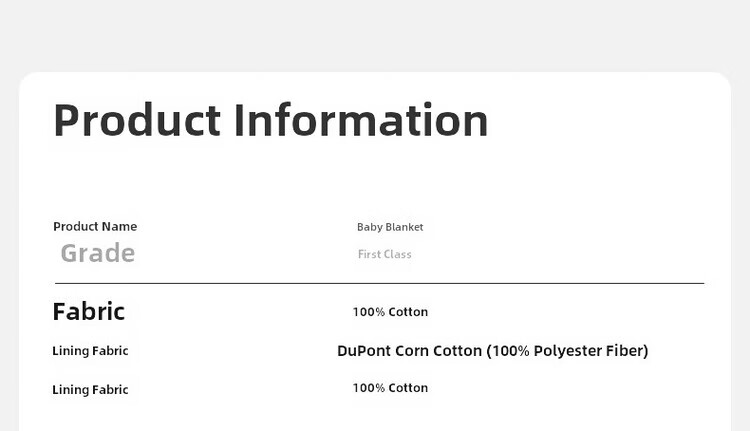
Task: Click the word "Blanket" in the product name value
Action: tap(404, 228)
